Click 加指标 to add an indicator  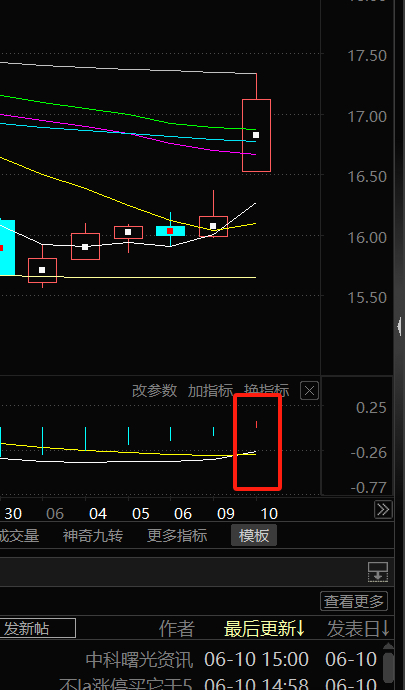pyautogui.click(x=210, y=390)
